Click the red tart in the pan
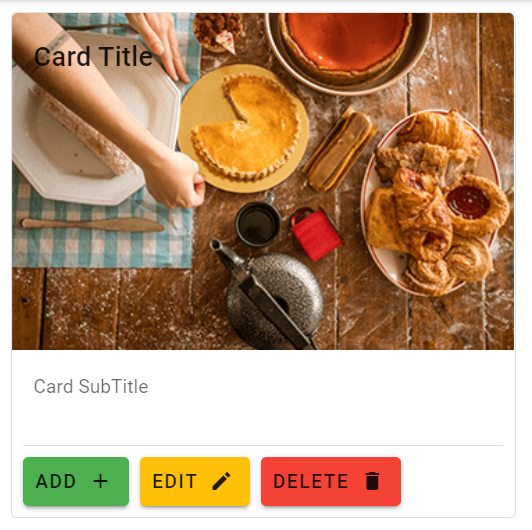Viewport: 532px width, 530px height. coord(346,43)
